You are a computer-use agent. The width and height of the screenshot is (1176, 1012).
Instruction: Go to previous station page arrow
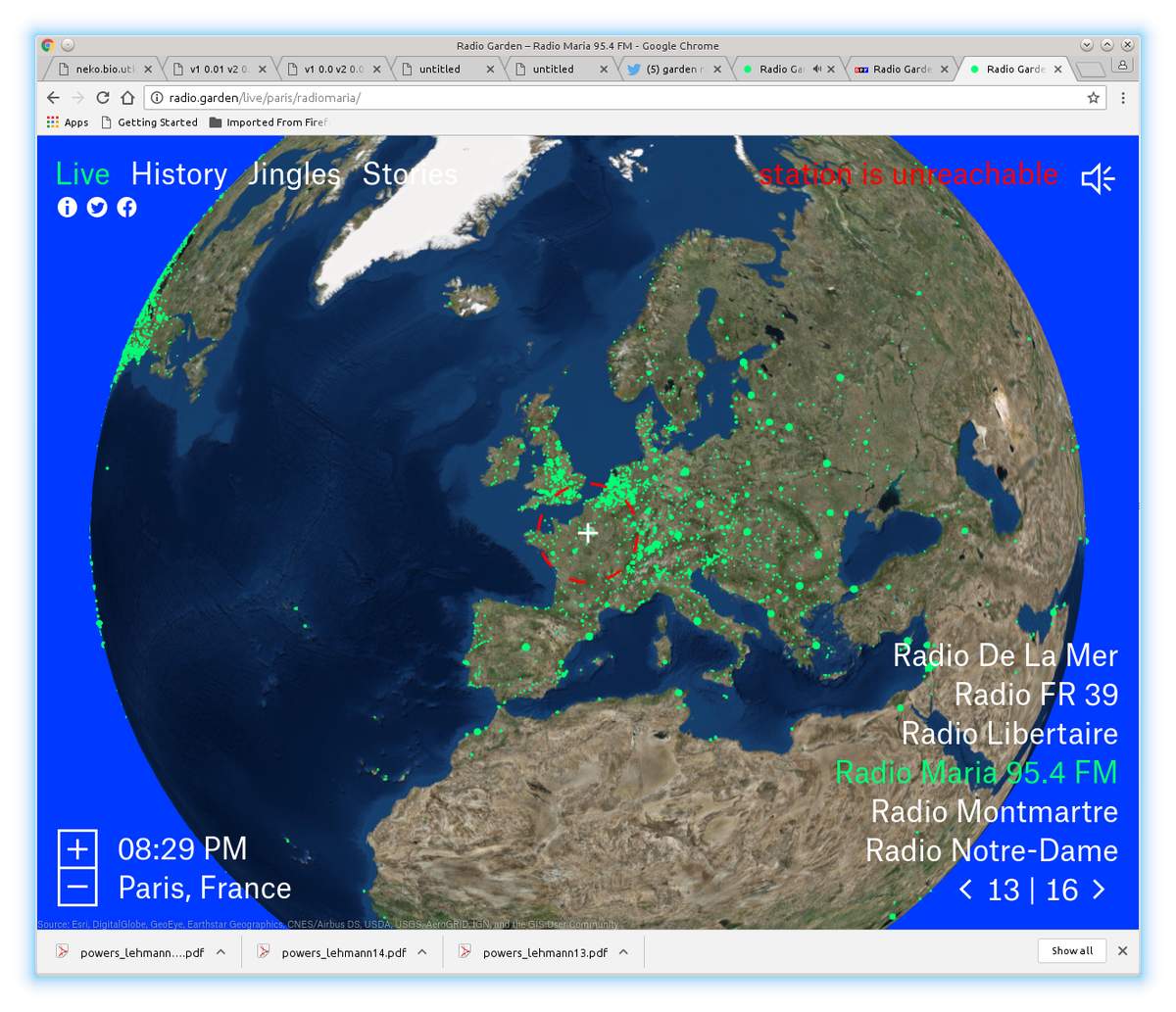pyautogui.click(x=966, y=890)
